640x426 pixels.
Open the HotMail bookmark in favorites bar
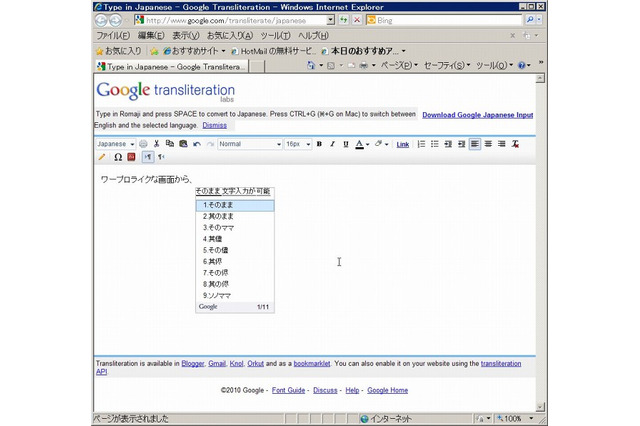coord(273,51)
